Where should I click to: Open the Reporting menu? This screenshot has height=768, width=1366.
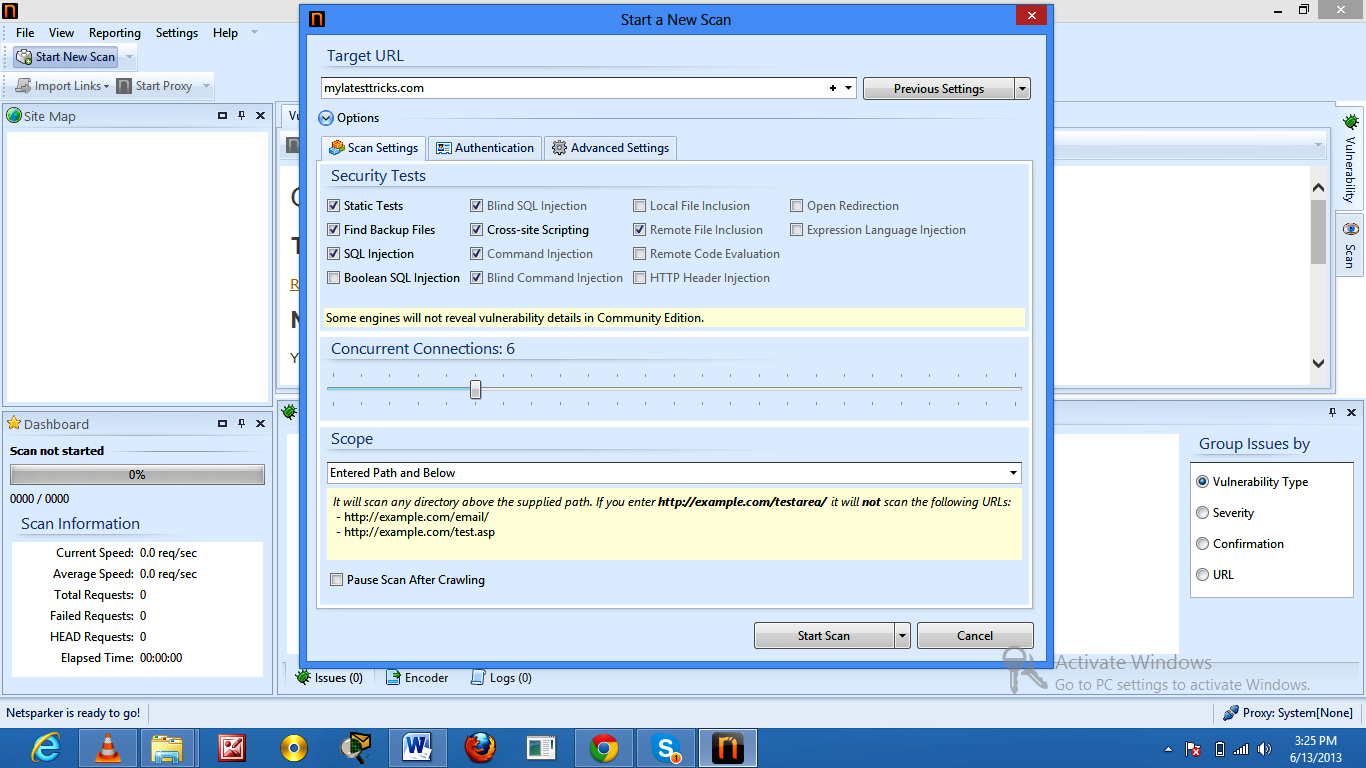115,33
